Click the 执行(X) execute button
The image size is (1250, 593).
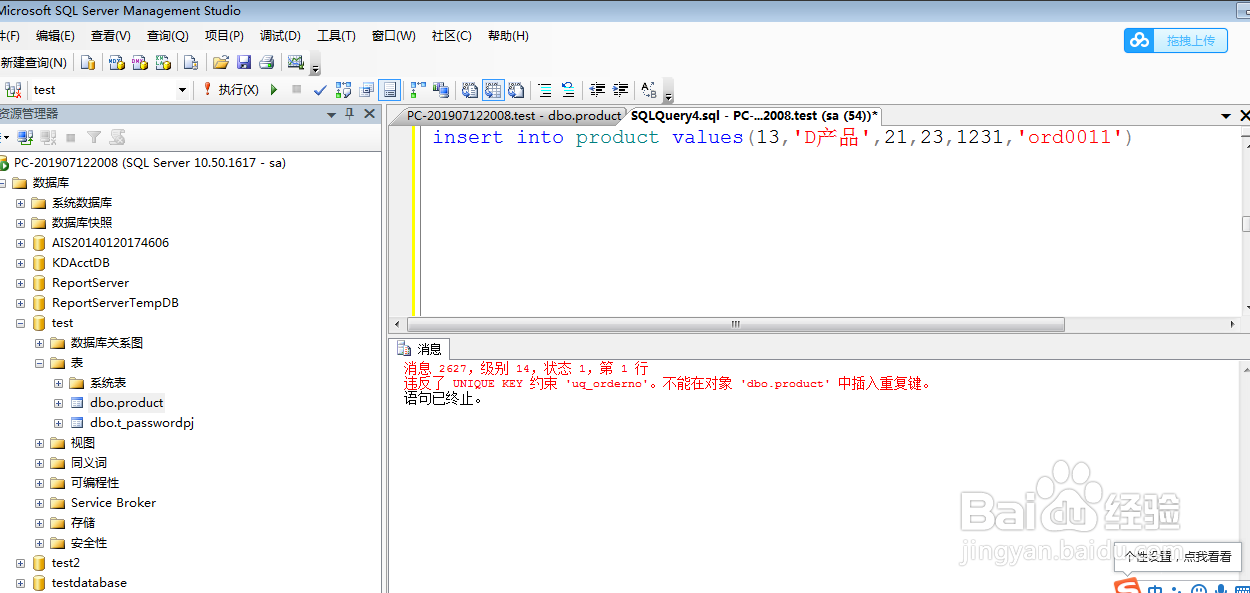tap(230, 90)
